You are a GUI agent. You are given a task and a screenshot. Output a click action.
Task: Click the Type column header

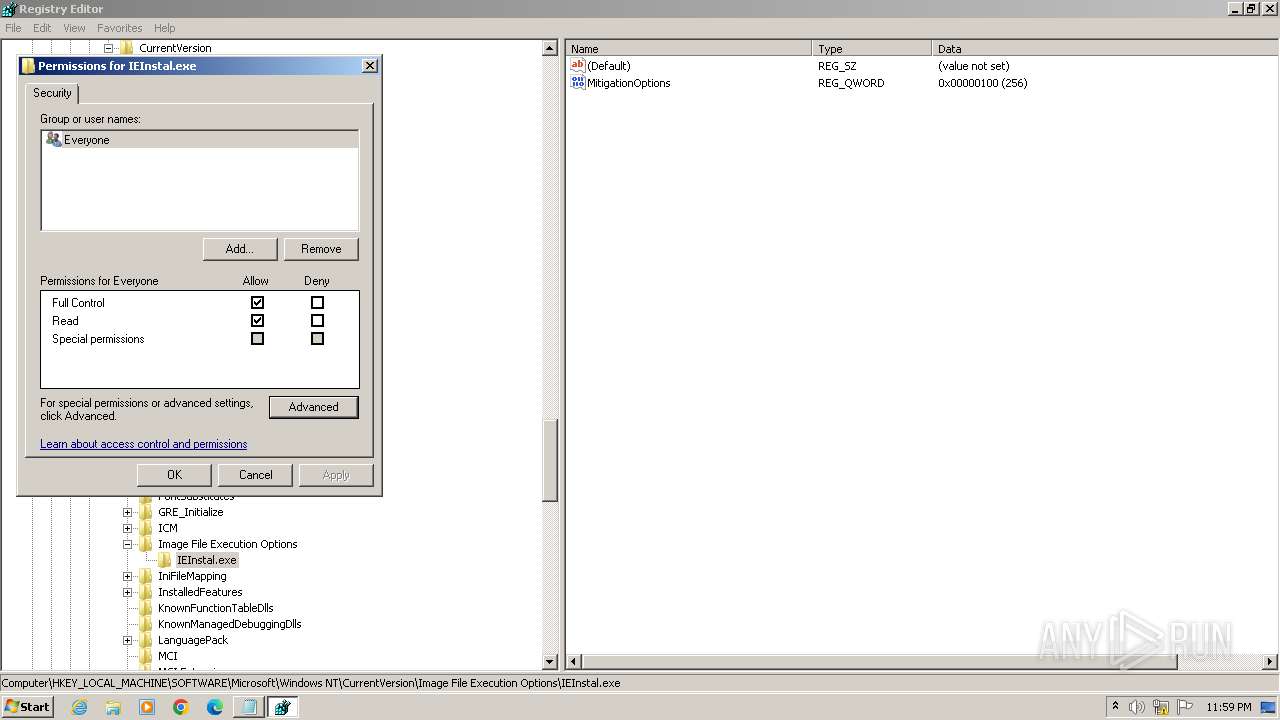tap(872, 48)
